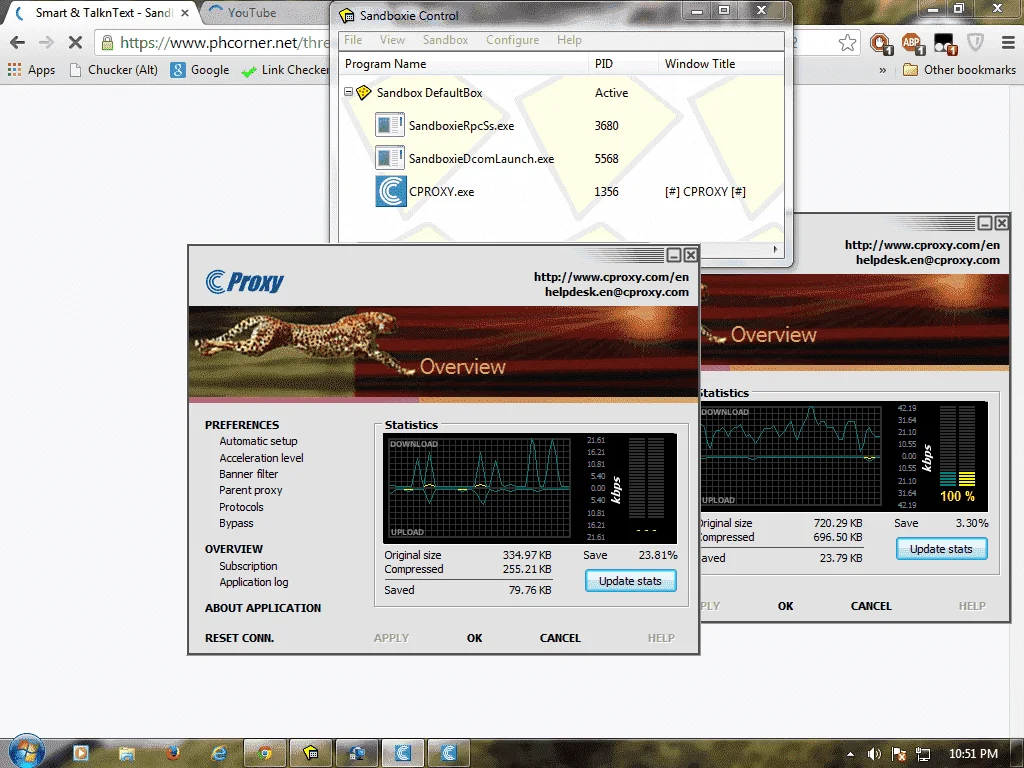
Task: Collapse the Sandbox DefaultBox tree node
Action: click(349, 92)
